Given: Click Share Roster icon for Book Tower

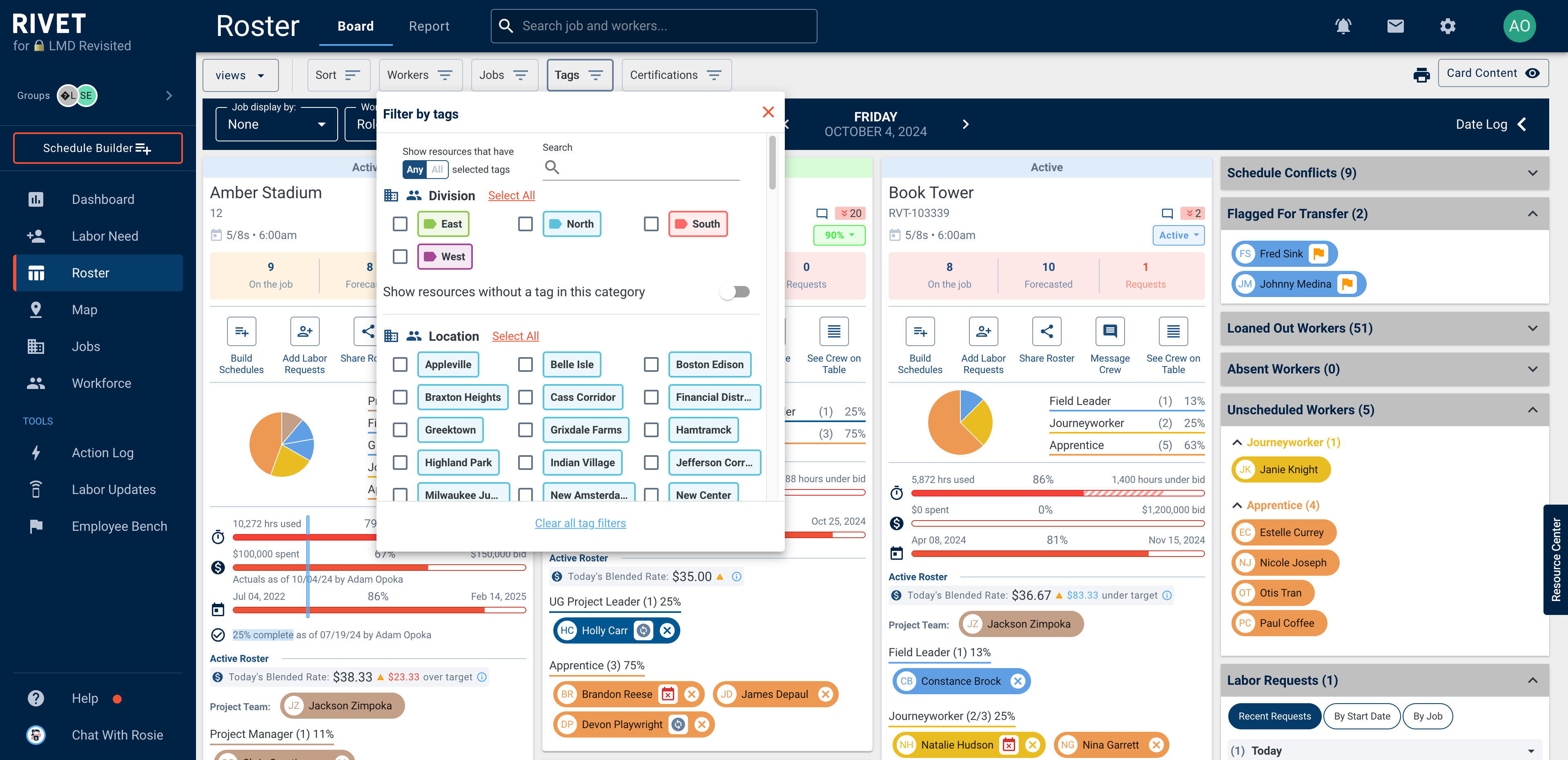Looking at the screenshot, I should pos(1046,332).
